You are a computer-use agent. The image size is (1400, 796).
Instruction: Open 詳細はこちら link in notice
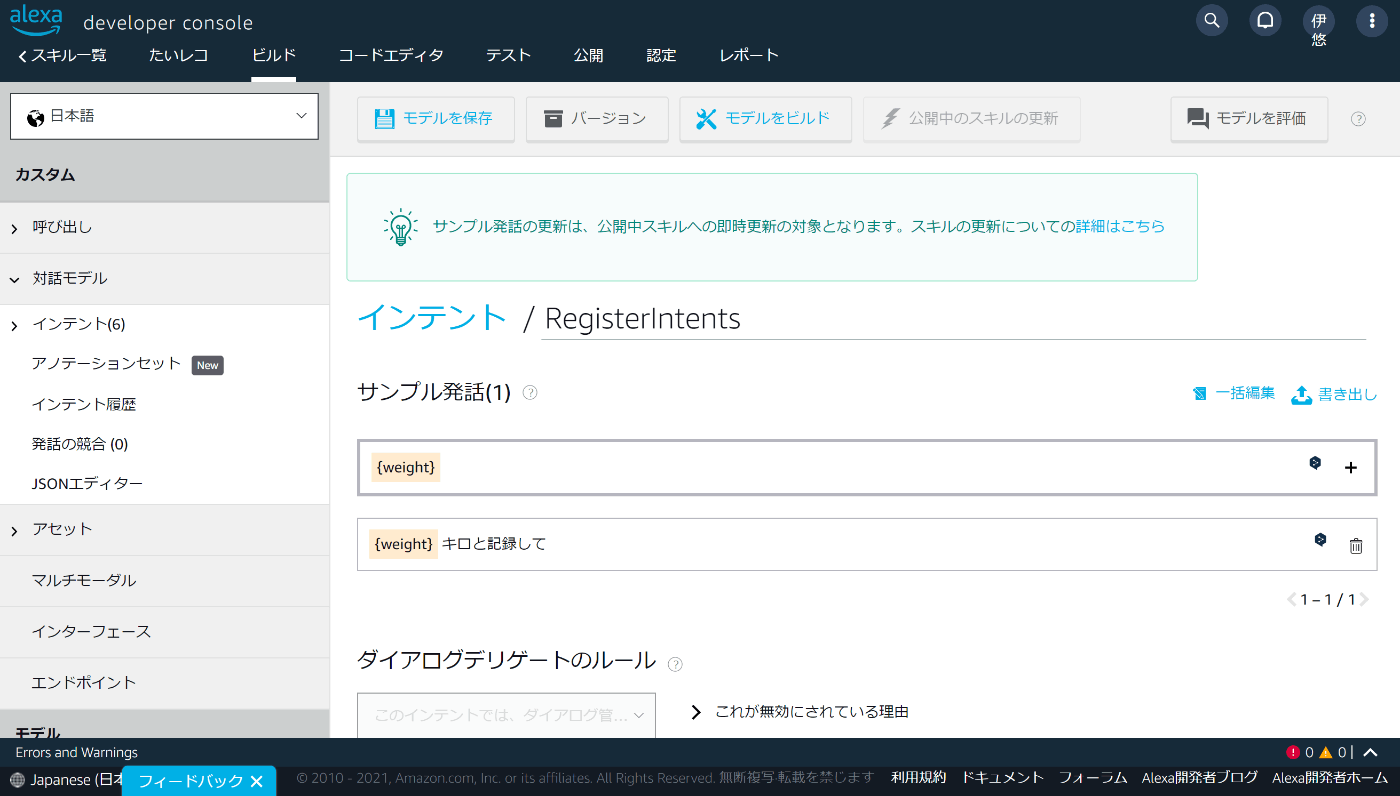pyautogui.click(x=1120, y=226)
